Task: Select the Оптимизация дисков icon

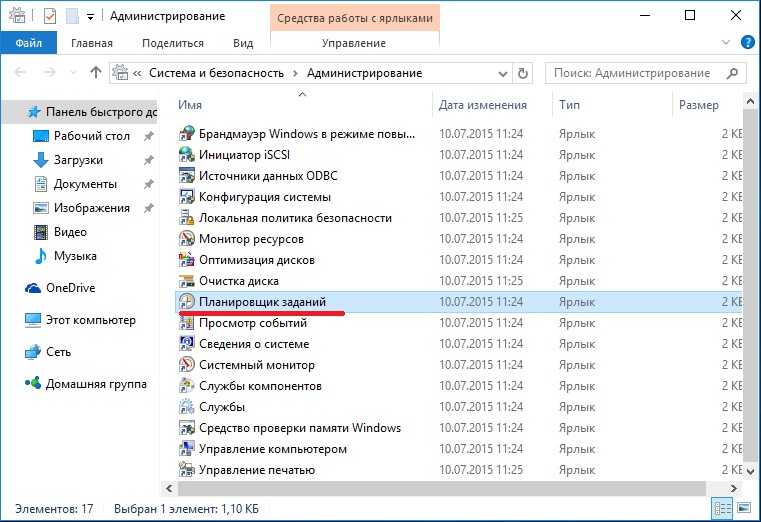Action: click(187, 260)
